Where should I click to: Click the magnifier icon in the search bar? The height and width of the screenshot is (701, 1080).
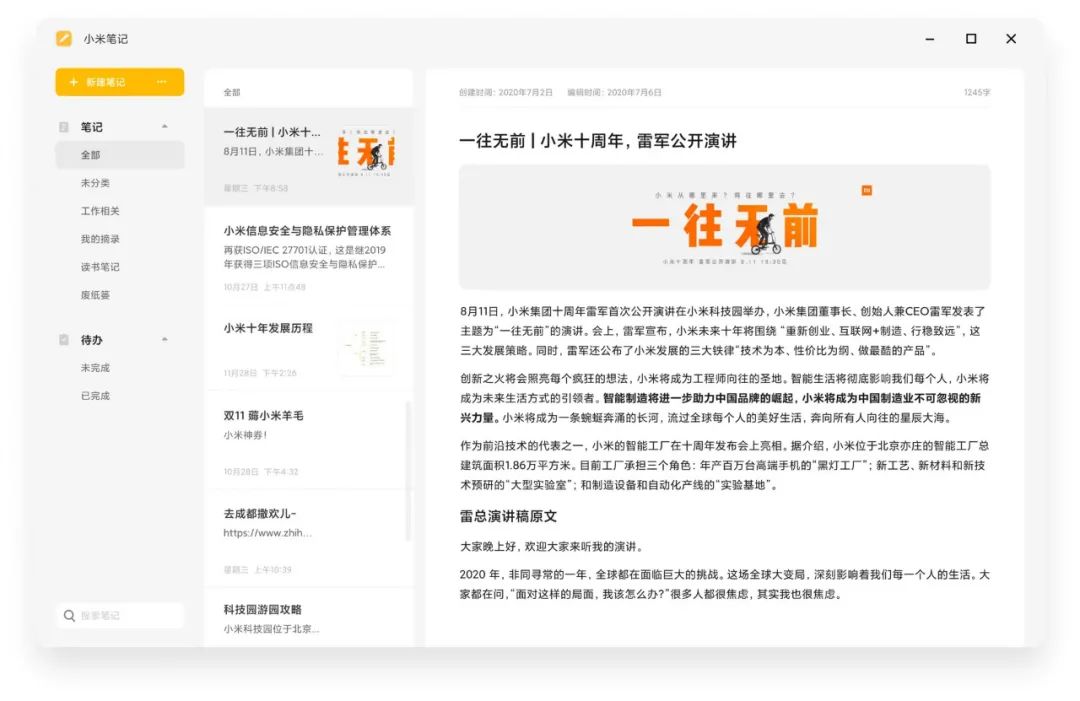click(68, 615)
